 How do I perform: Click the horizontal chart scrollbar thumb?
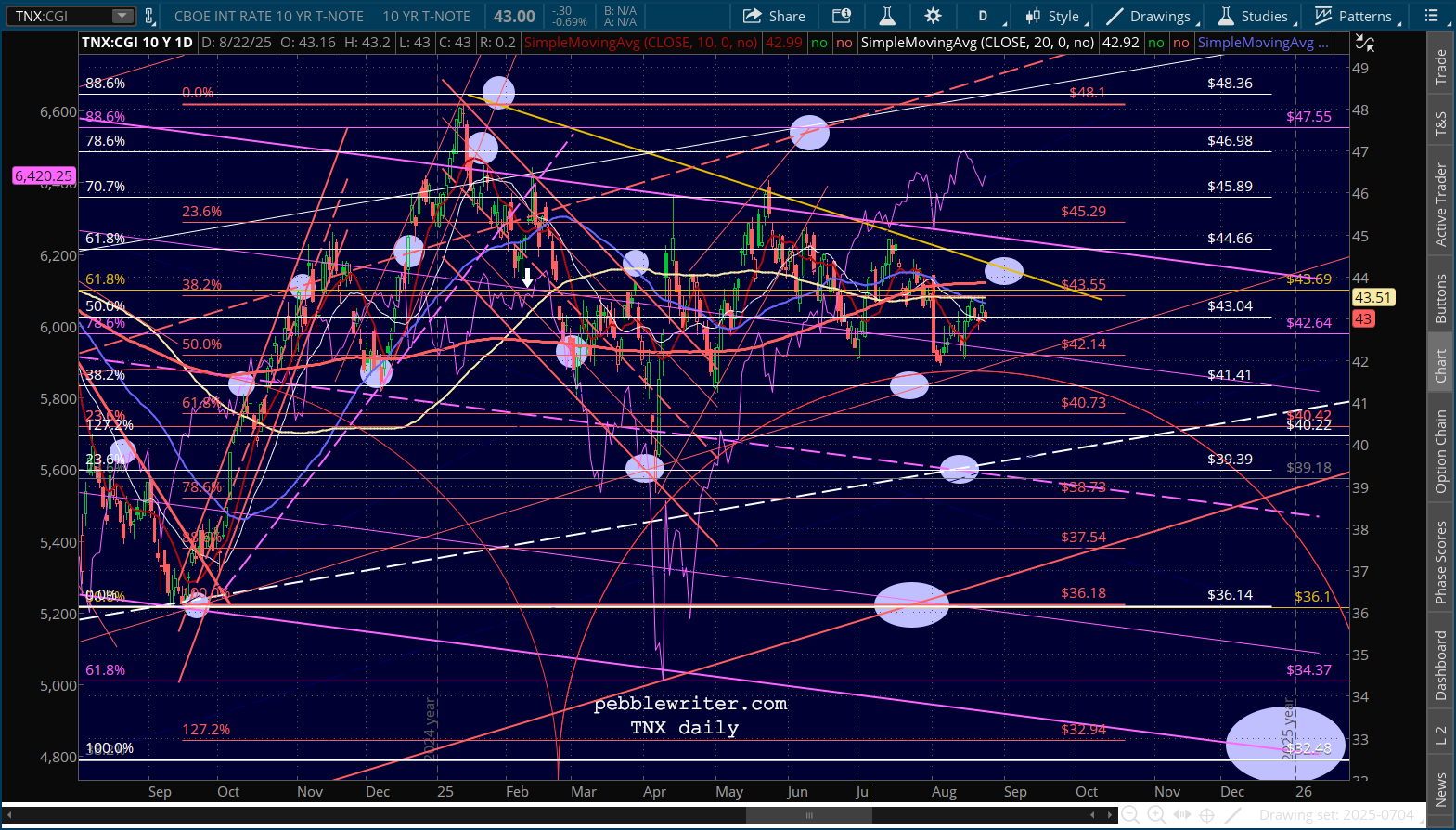[x=808, y=815]
